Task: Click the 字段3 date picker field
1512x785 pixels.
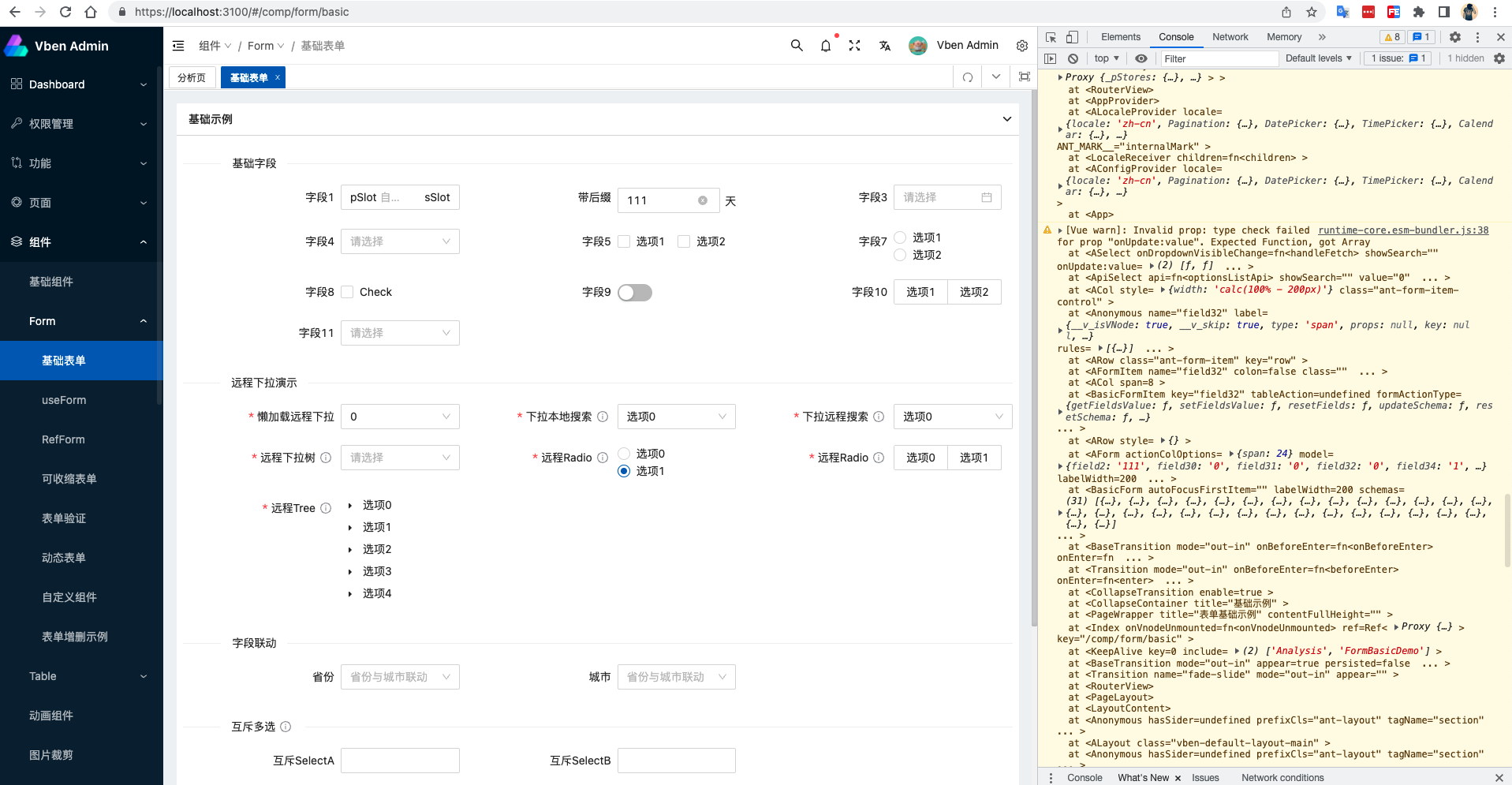Action: [x=947, y=197]
